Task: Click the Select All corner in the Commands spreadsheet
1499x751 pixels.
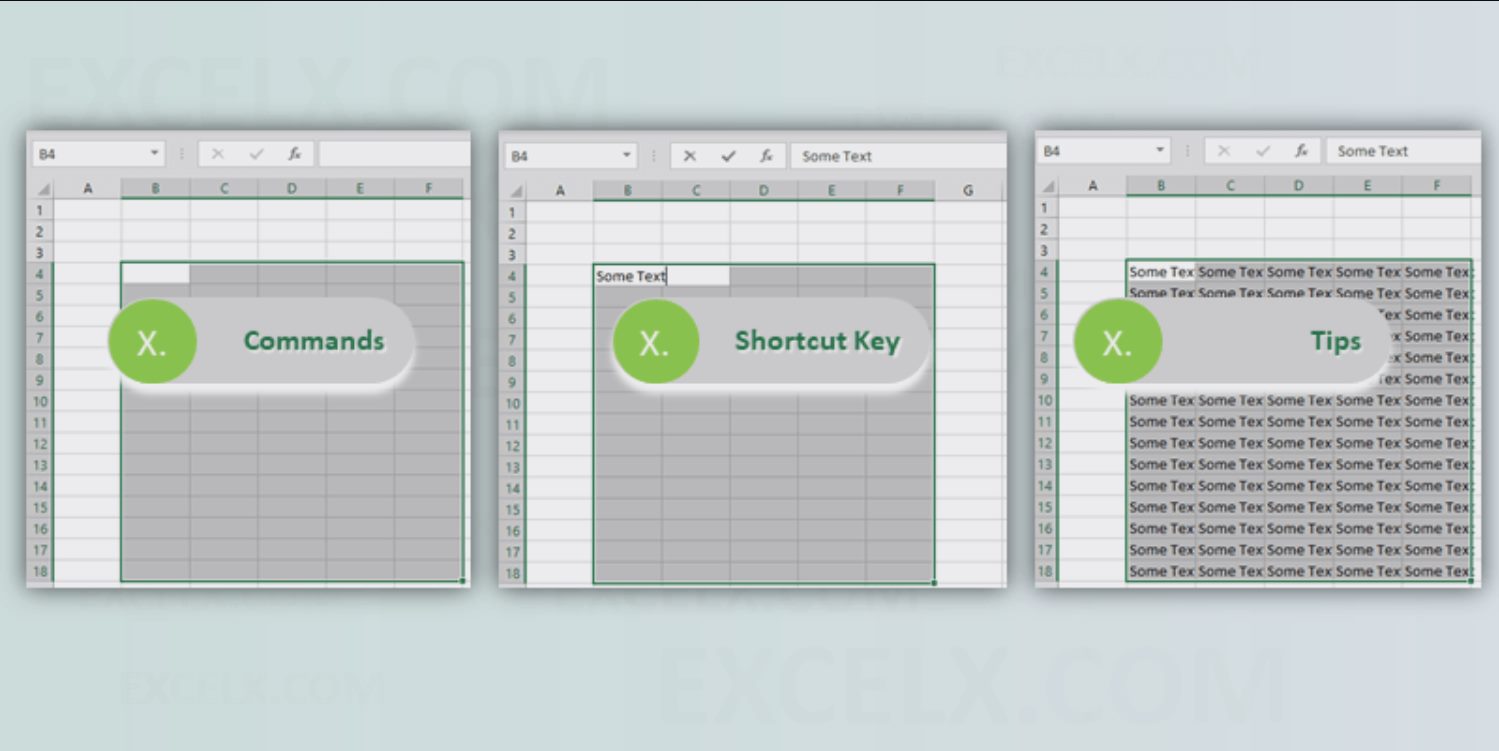Action: pos(43,189)
